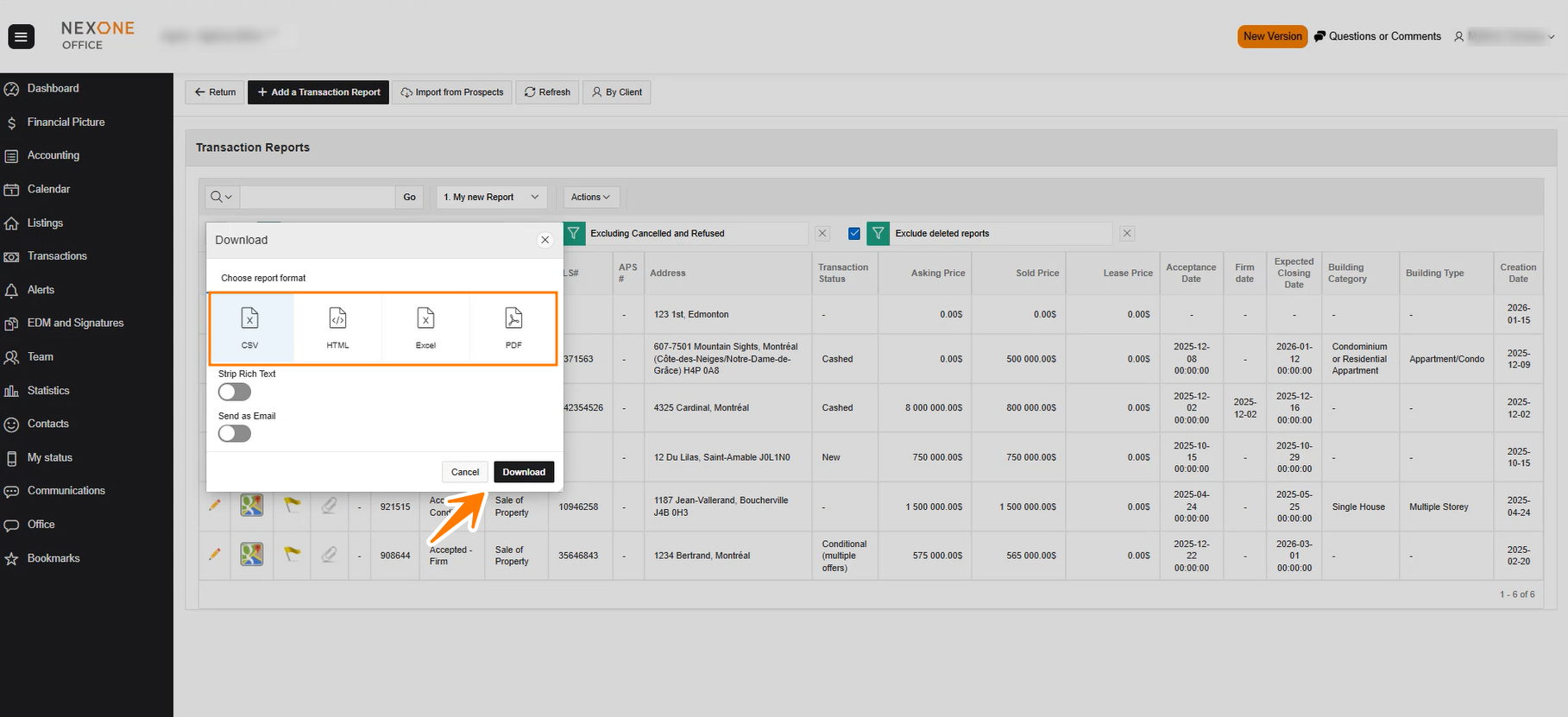Enable the Strip Rich Text toggle
Screen dimensions: 1568x717
[234, 393]
